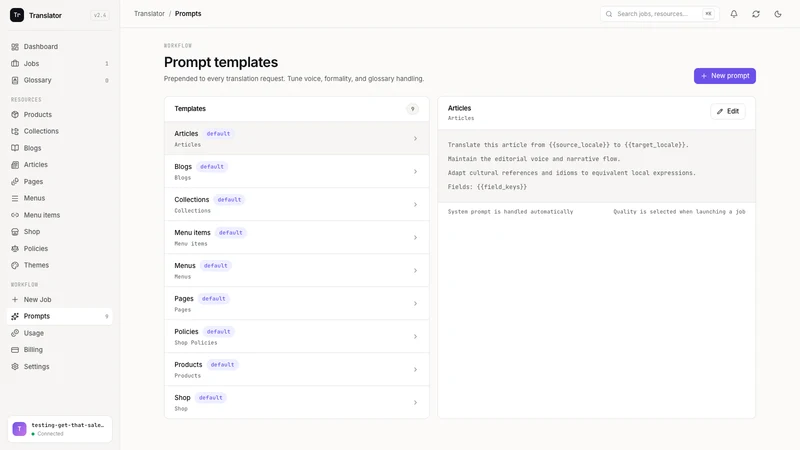Click 'Quality is selected when launching a job'
800x450 pixels.
point(679,212)
